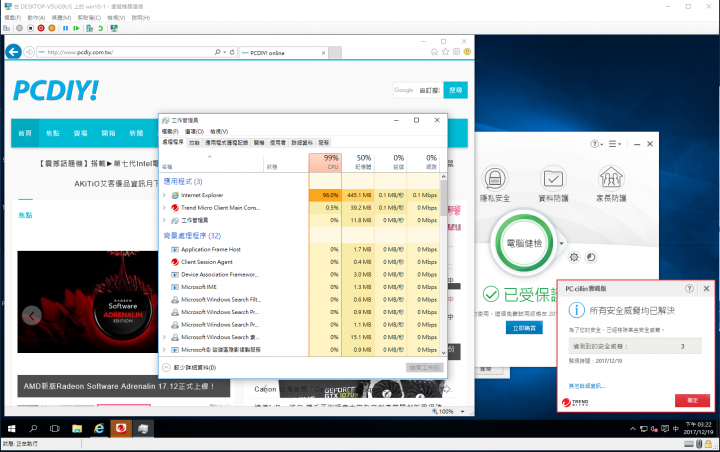
Task: Open the PC-cillin hamburger menu dropdown
Action: tap(615, 144)
